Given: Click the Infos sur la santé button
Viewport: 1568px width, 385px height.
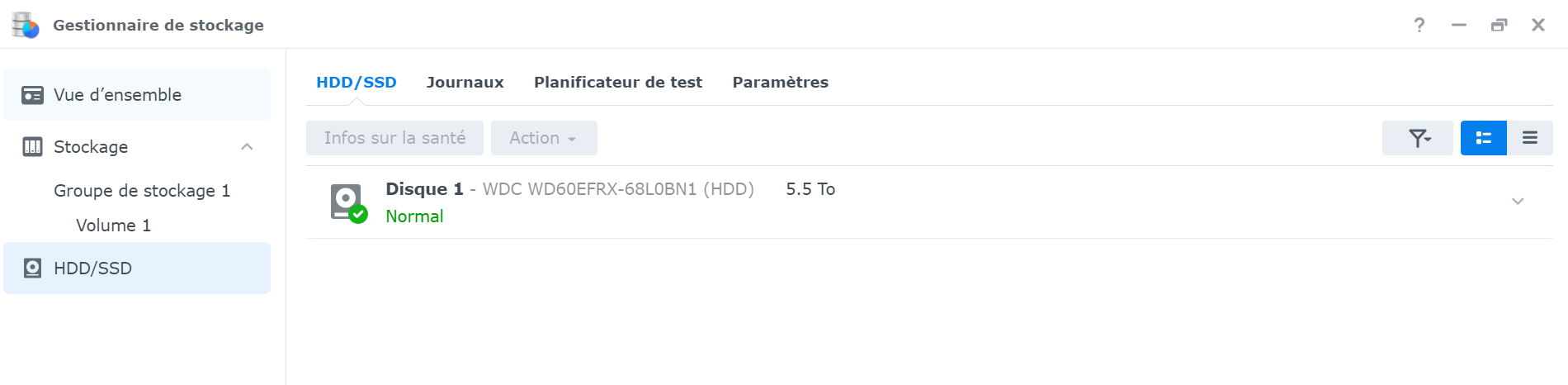Looking at the screenshot, I should coord(394,138).
